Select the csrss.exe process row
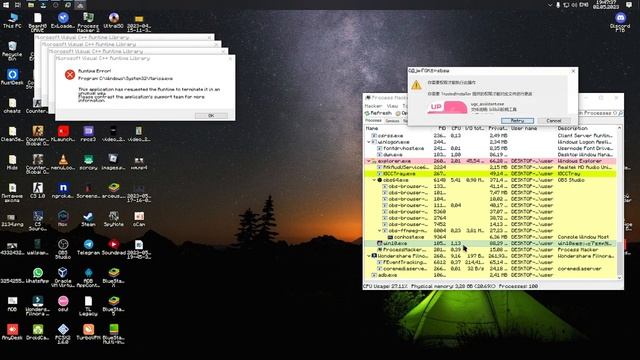This screenshot has width=640, height=360. click(x=490, y=136)
